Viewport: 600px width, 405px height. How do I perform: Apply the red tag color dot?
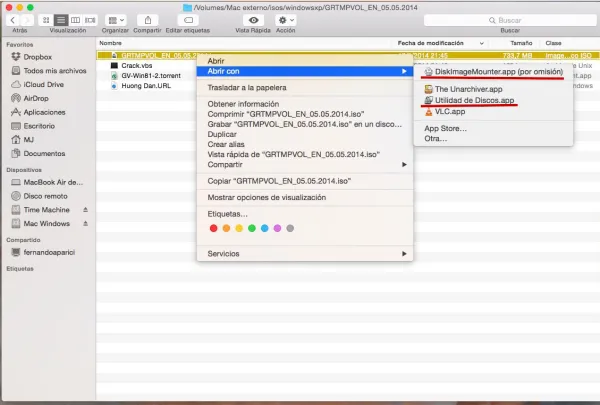213,228
